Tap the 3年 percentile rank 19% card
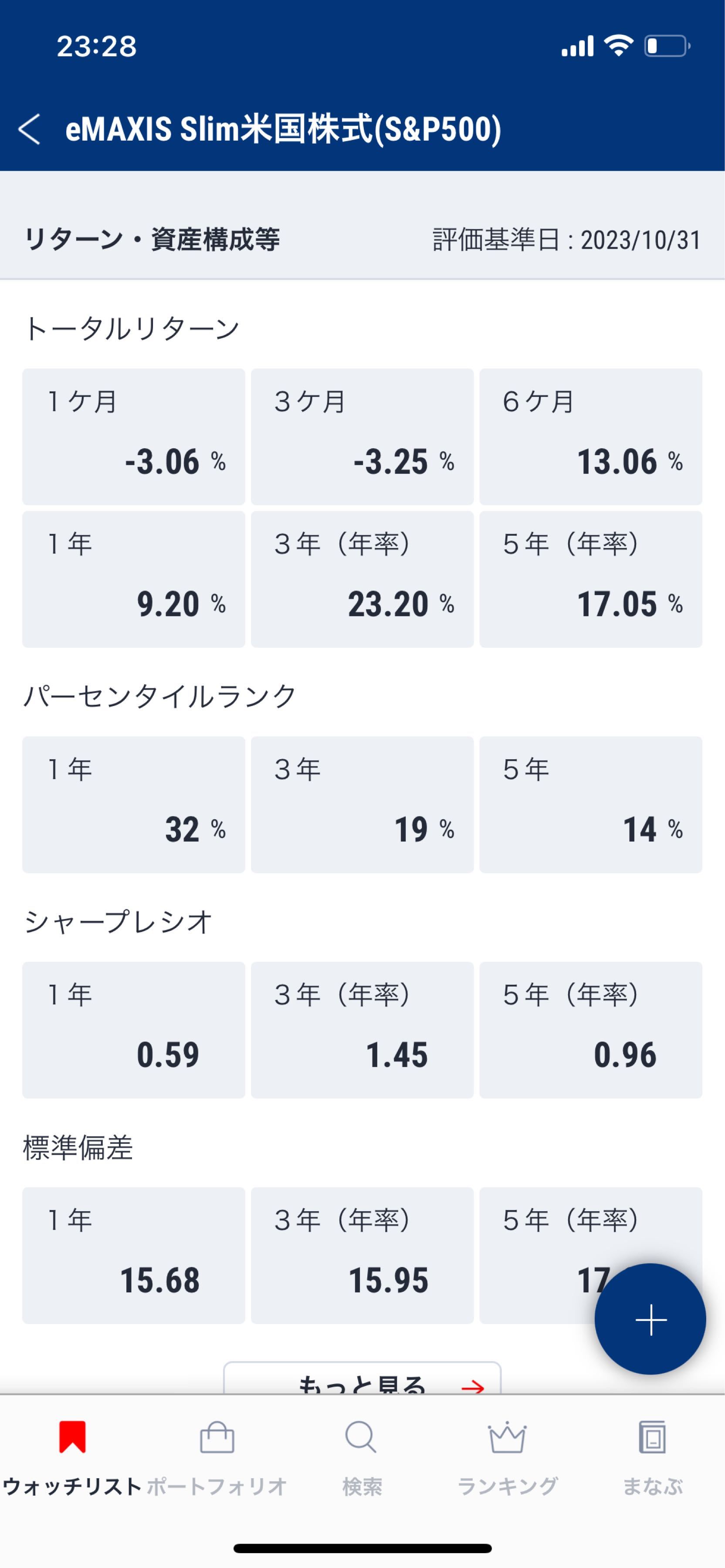Viewport: 725px width, 1568px height. pyautogui.click(x=362, y=804)
